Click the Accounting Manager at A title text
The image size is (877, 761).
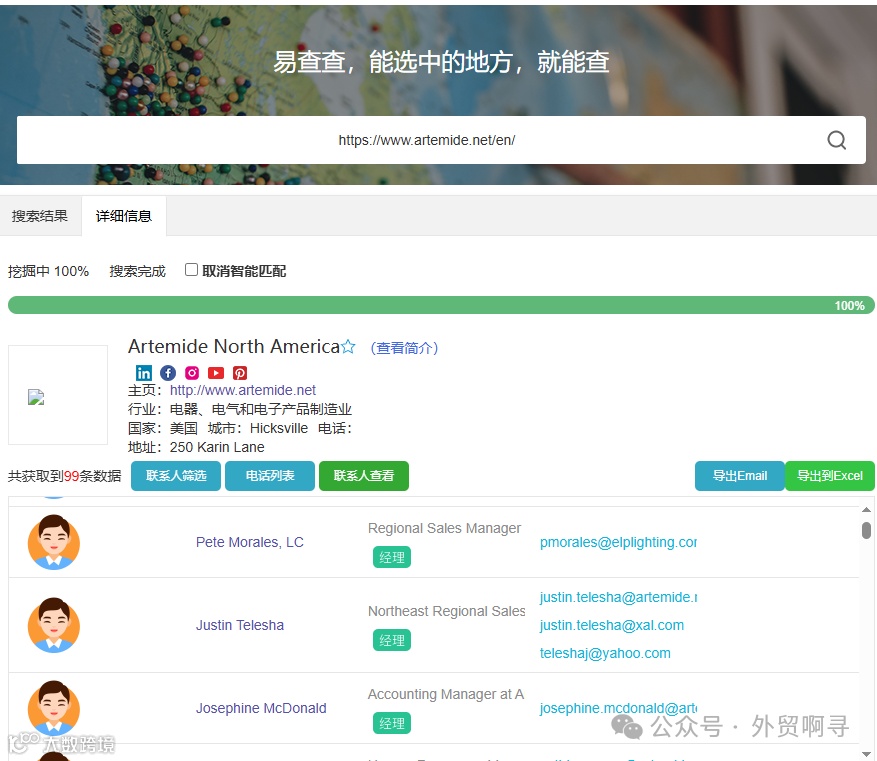pos(446,694)
